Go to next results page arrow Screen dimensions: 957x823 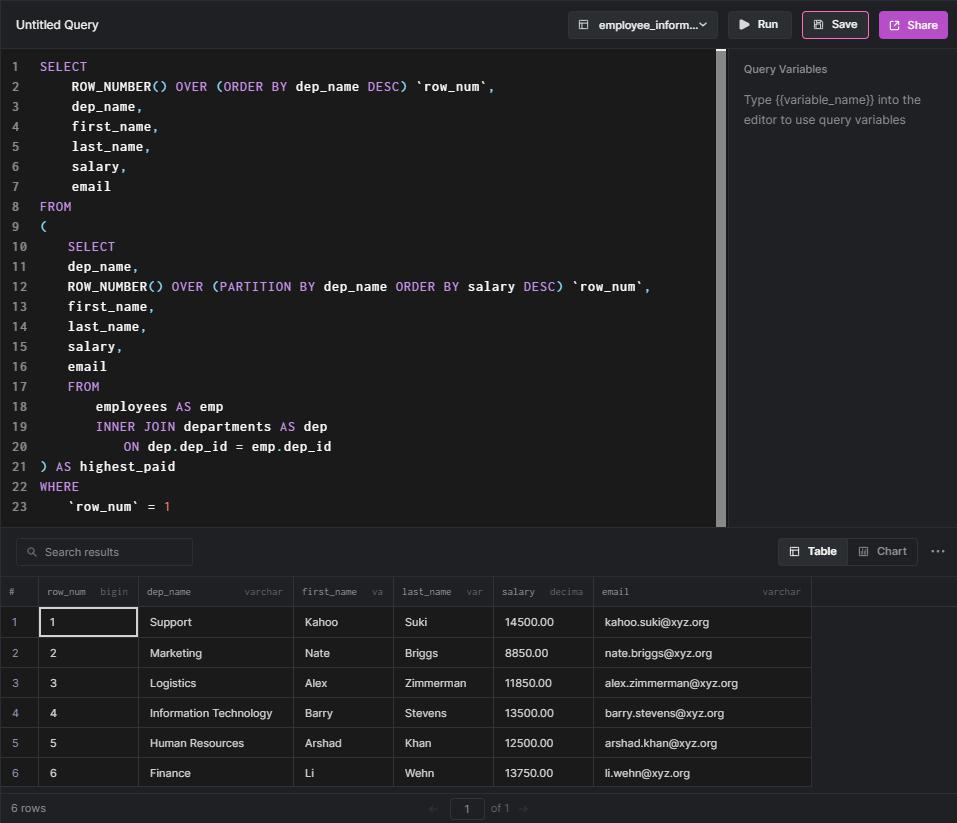coord(523,808)
